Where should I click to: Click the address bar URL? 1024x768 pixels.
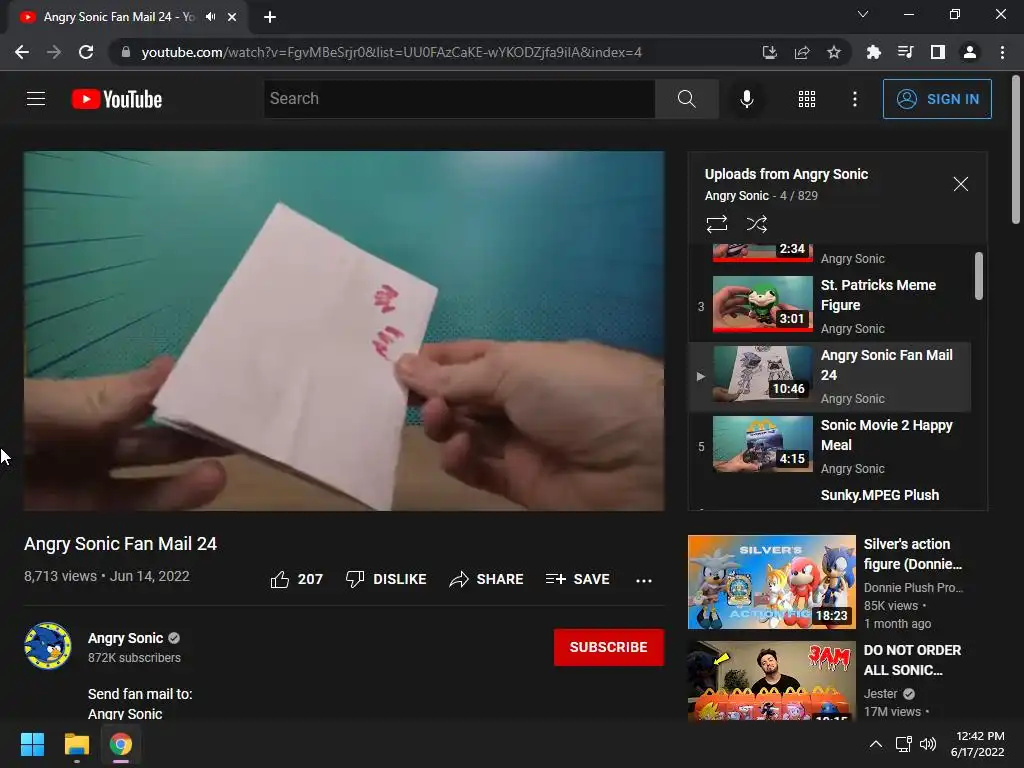tap(391, 52)
